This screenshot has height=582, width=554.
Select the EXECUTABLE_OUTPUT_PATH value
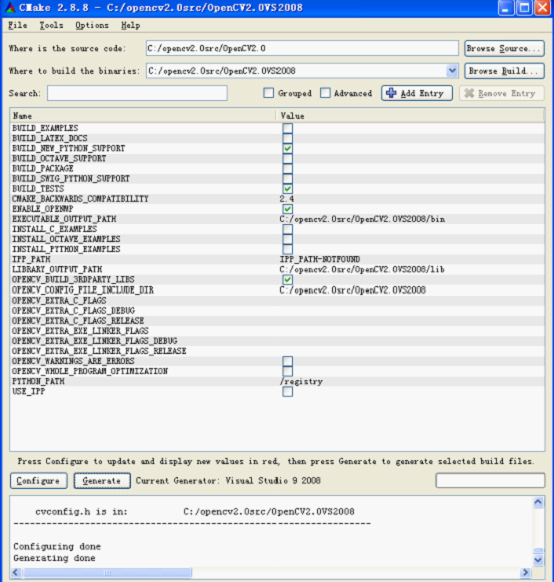[362, 219]
